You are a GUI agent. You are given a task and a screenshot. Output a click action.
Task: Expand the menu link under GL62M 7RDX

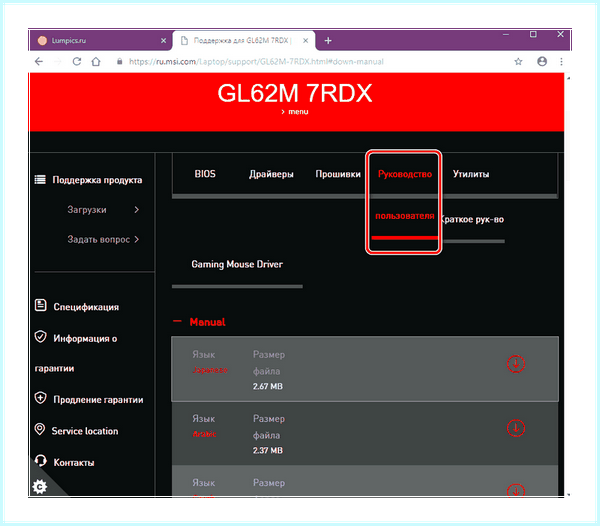[295, 112]
